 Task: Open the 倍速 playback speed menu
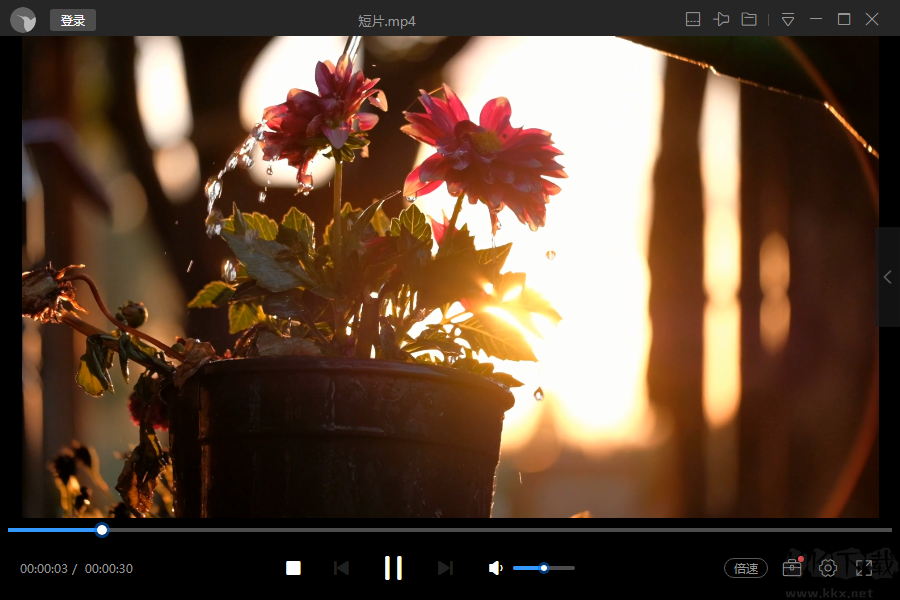coord(746,568)
